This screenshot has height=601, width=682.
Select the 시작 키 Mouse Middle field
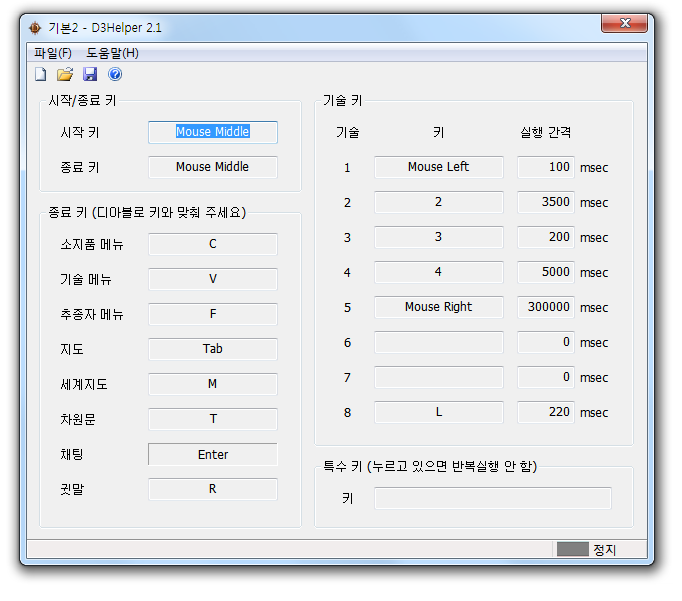point(213,132)
